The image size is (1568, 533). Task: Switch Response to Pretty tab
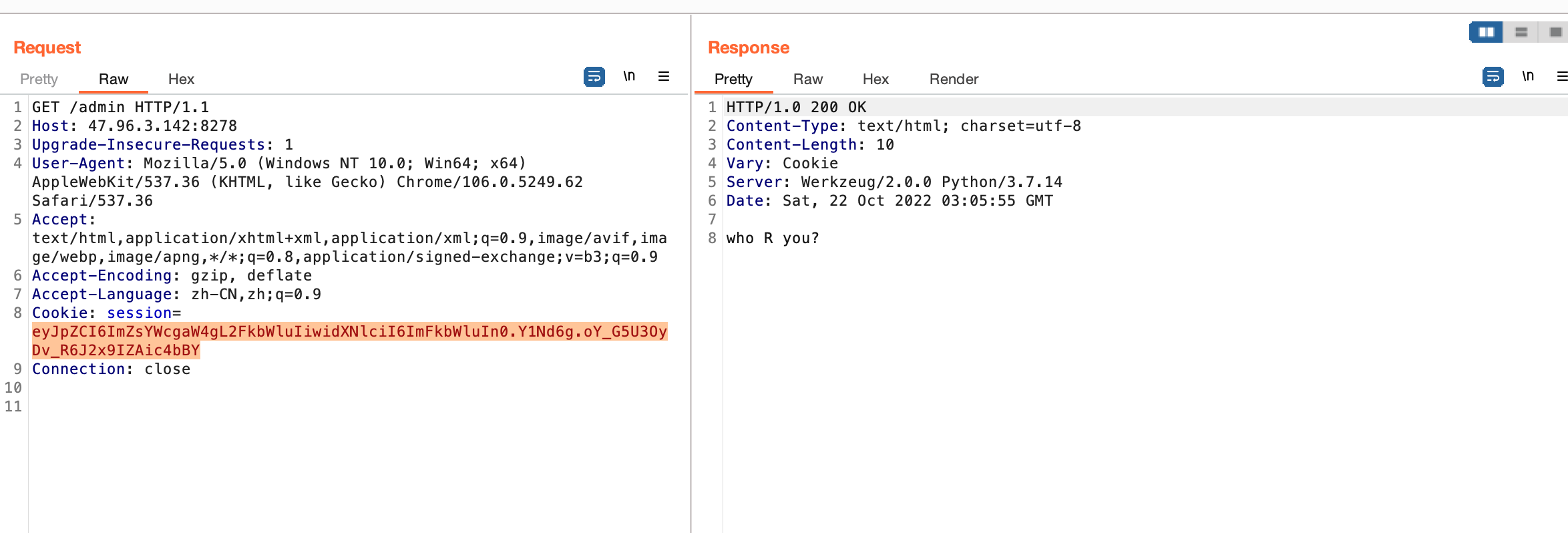point(733,79)
